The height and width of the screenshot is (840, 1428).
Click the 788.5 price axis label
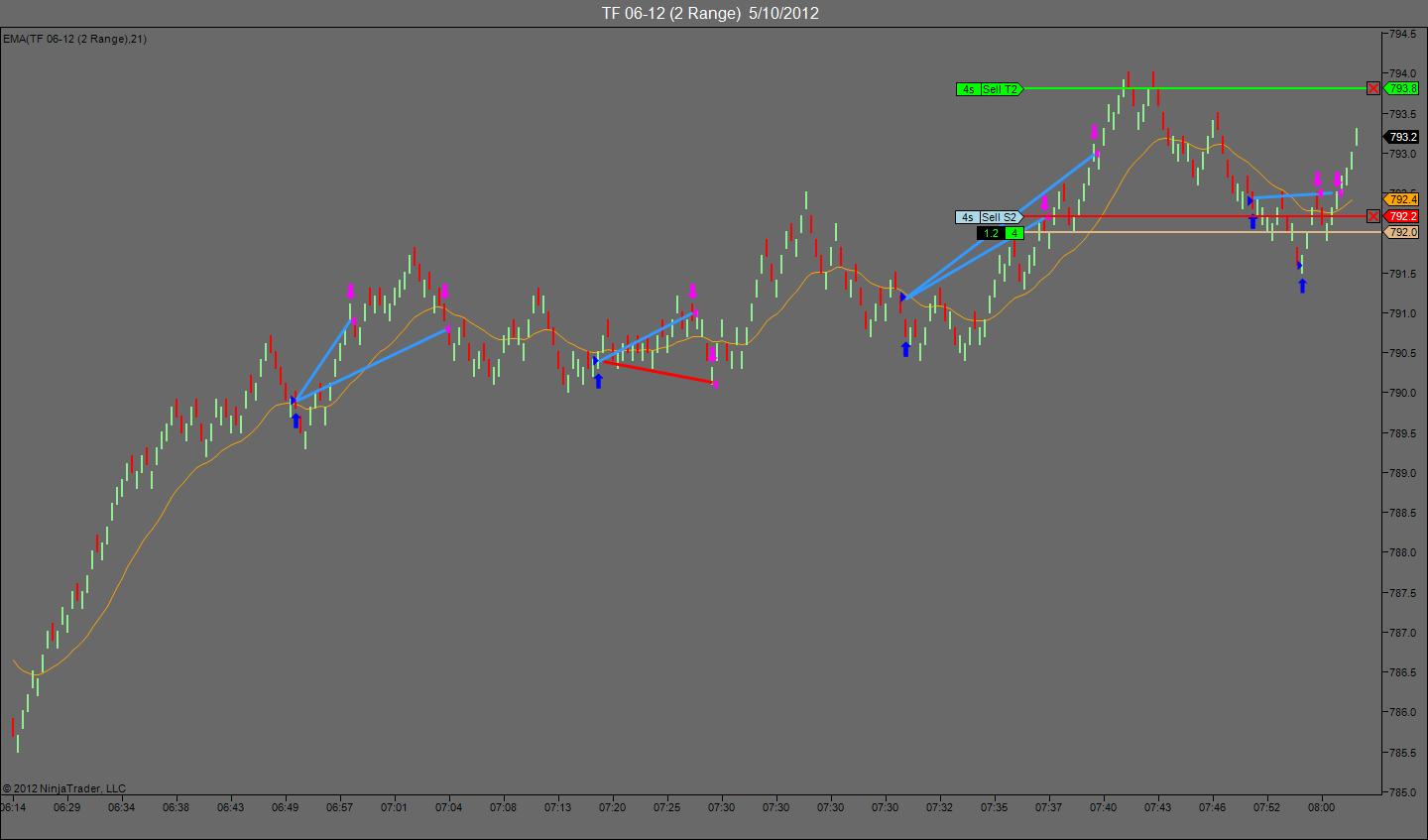[1402, 513]
